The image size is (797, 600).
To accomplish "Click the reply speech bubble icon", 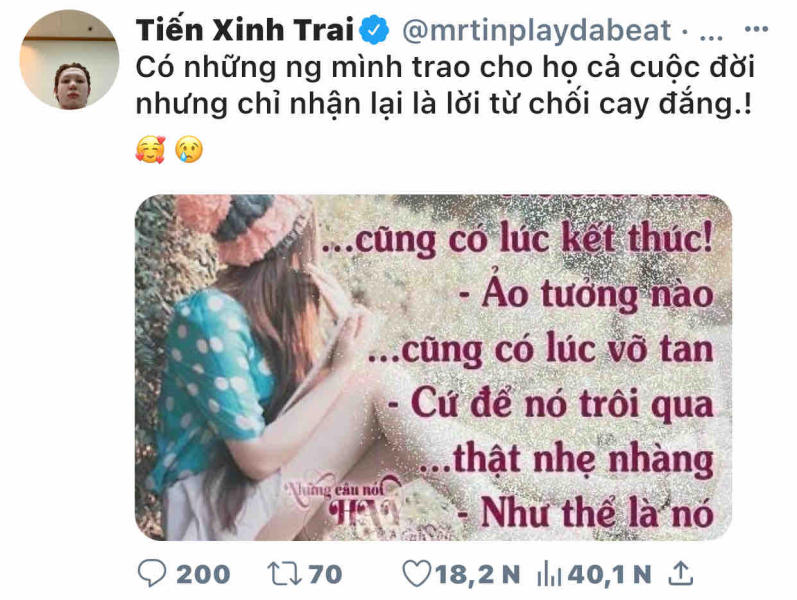I will tap(151, 574).
